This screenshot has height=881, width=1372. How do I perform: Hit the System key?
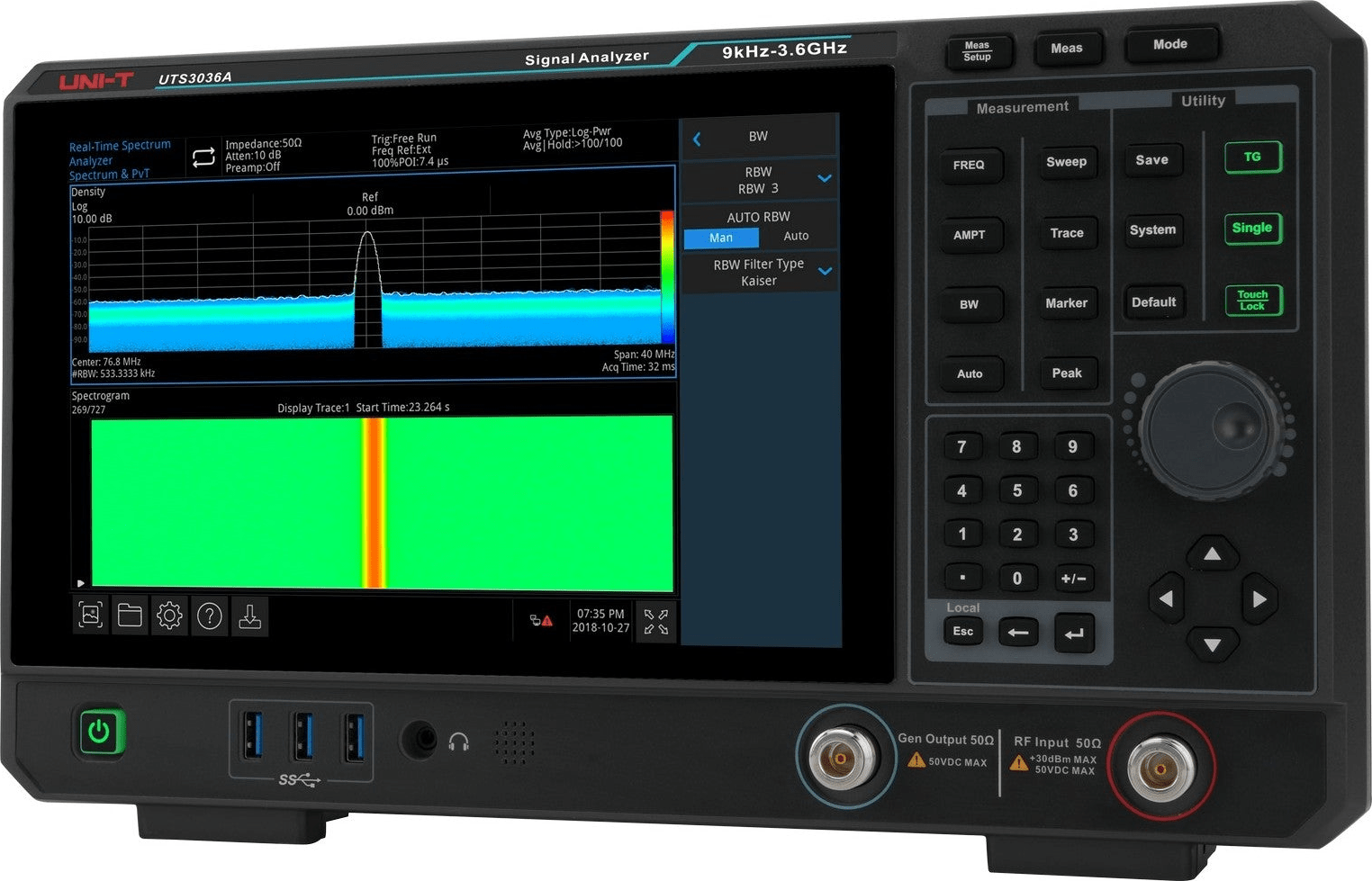1152,230
